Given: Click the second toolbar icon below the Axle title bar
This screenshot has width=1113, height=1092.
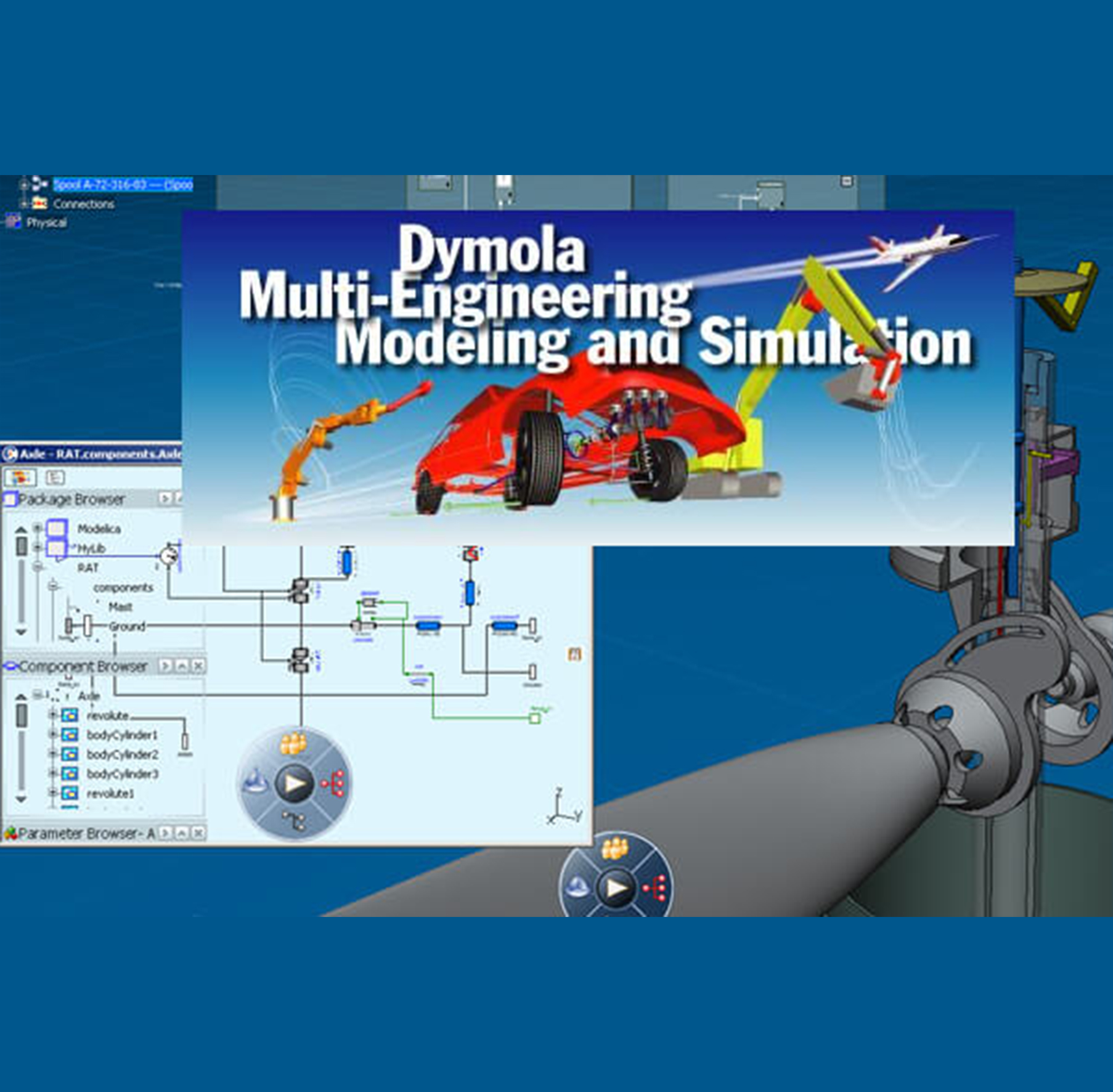Looking at the screenshot, I should 55,478.
